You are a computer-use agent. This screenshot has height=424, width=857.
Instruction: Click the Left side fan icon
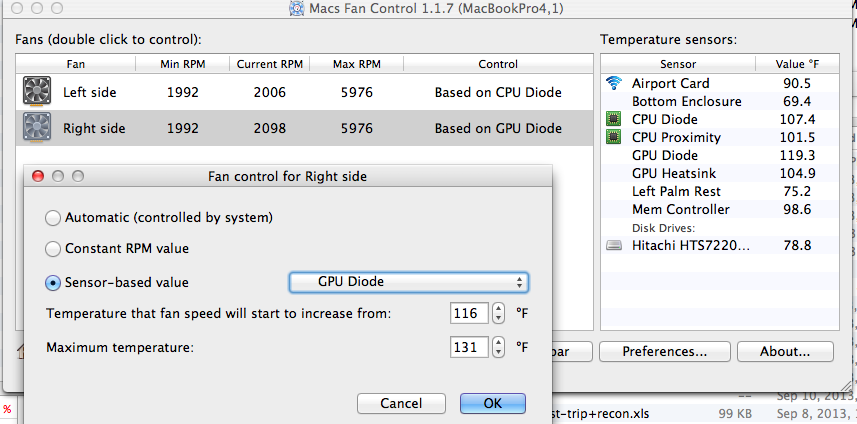point(37,91)
